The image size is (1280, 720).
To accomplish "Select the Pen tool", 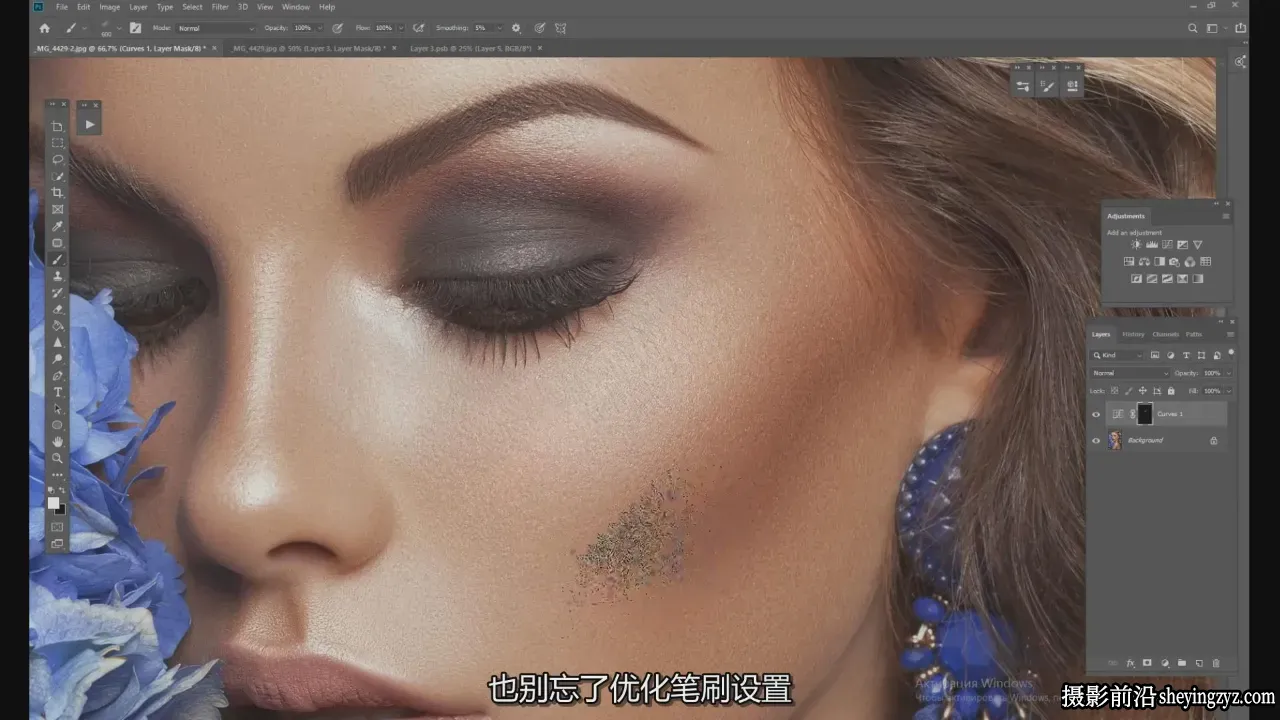I will pyautogui.click(x=58, y=376).
